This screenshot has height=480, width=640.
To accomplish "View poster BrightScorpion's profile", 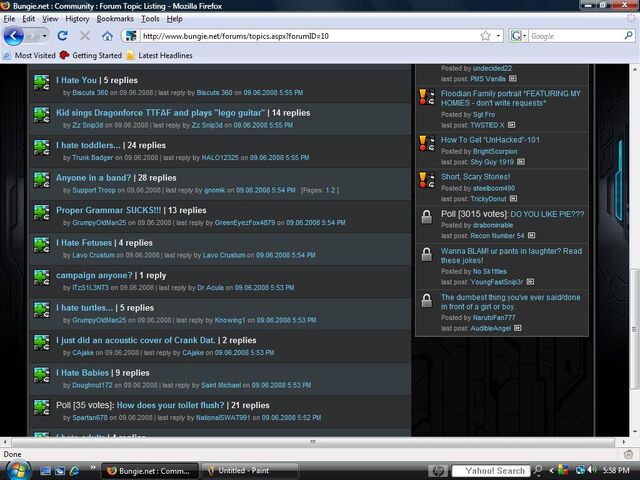I will (x=495, y=151).
